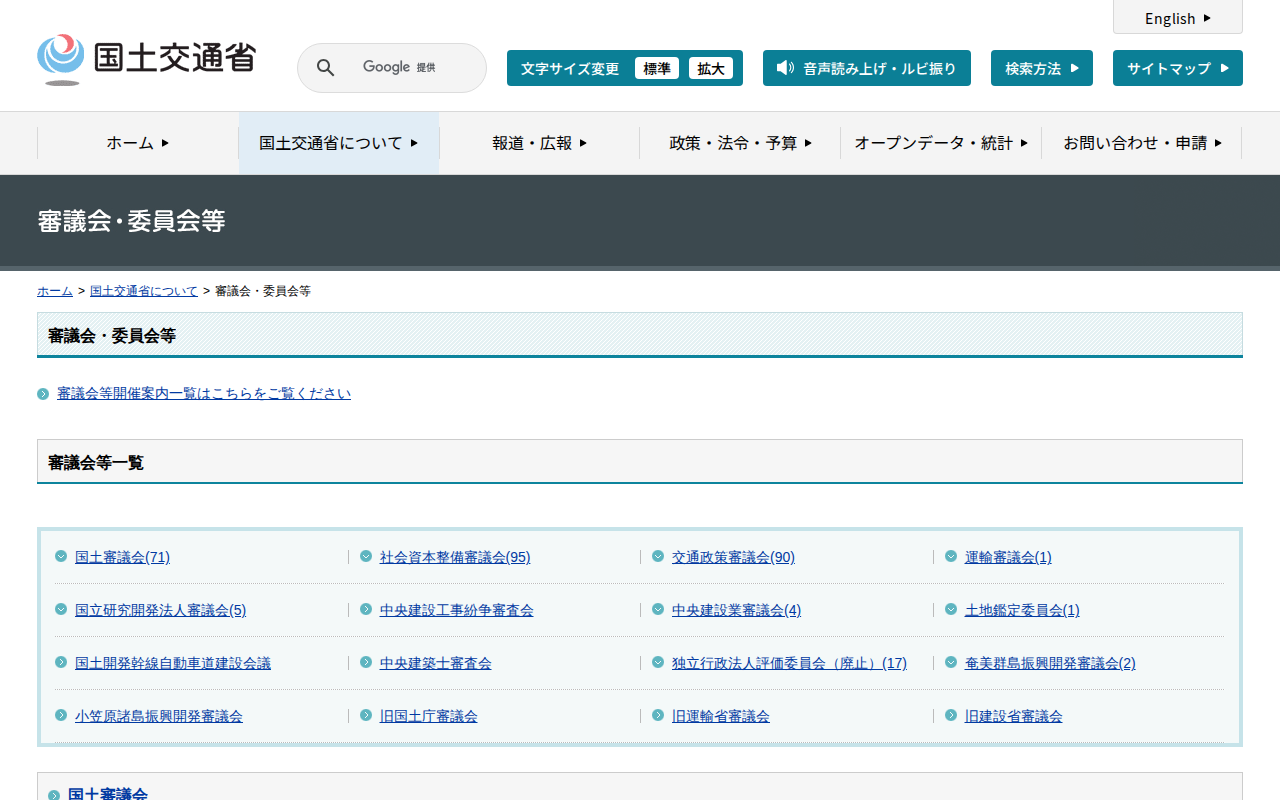Viewport: 1280px width, 800px height.
Task: Click the circle icon beside 社会資本整備審議会(95)
Action: pyautogui.click(x=366, y=556)
